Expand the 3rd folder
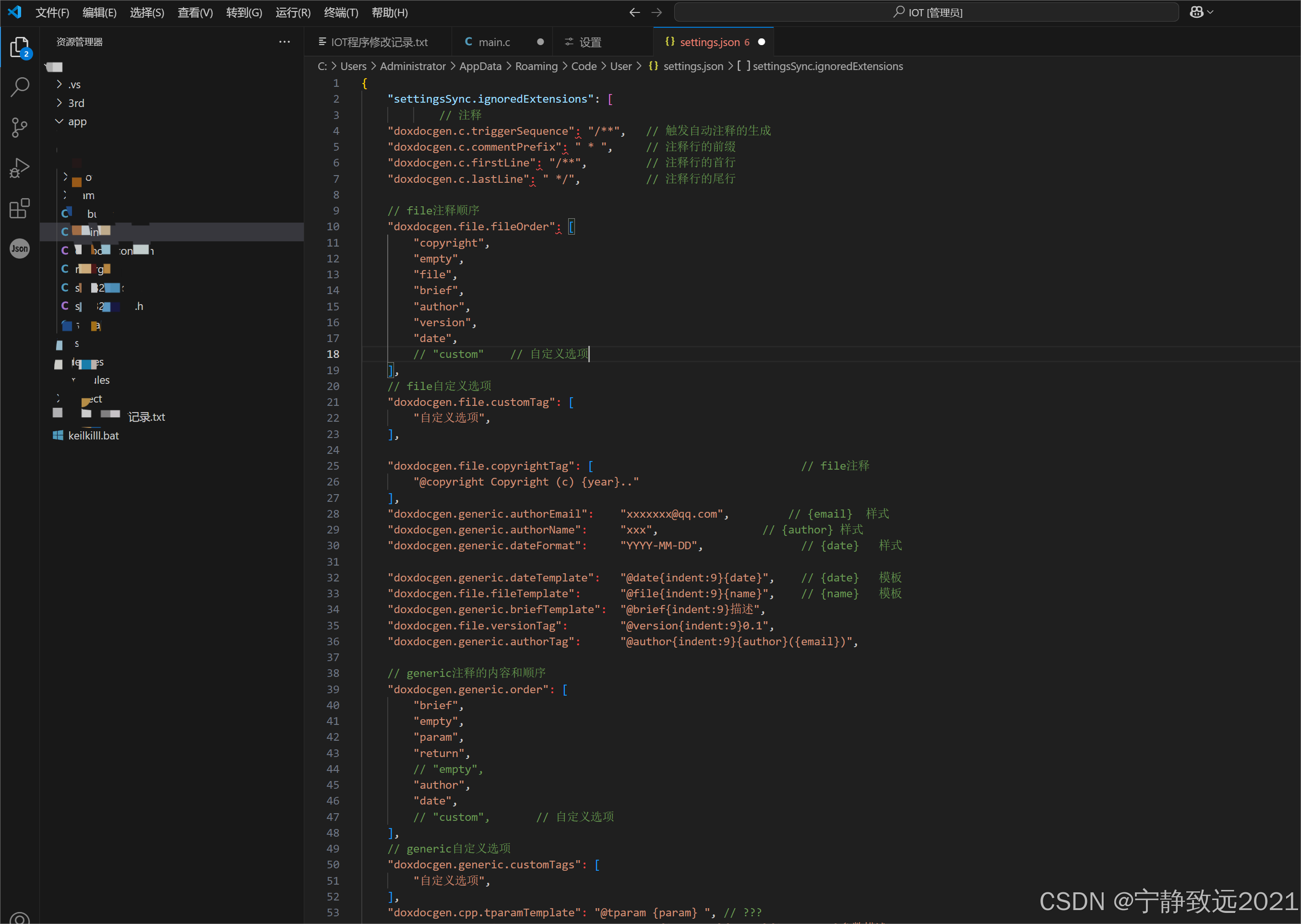Viewport: 1301px width, 924px height. (x=59, y=103)
